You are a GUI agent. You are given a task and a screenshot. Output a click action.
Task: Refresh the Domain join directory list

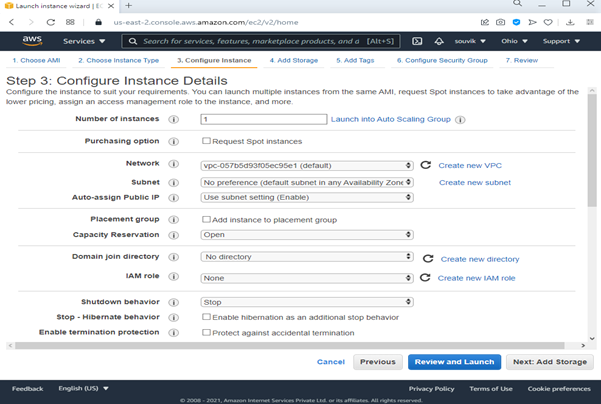tap(428, 259)
